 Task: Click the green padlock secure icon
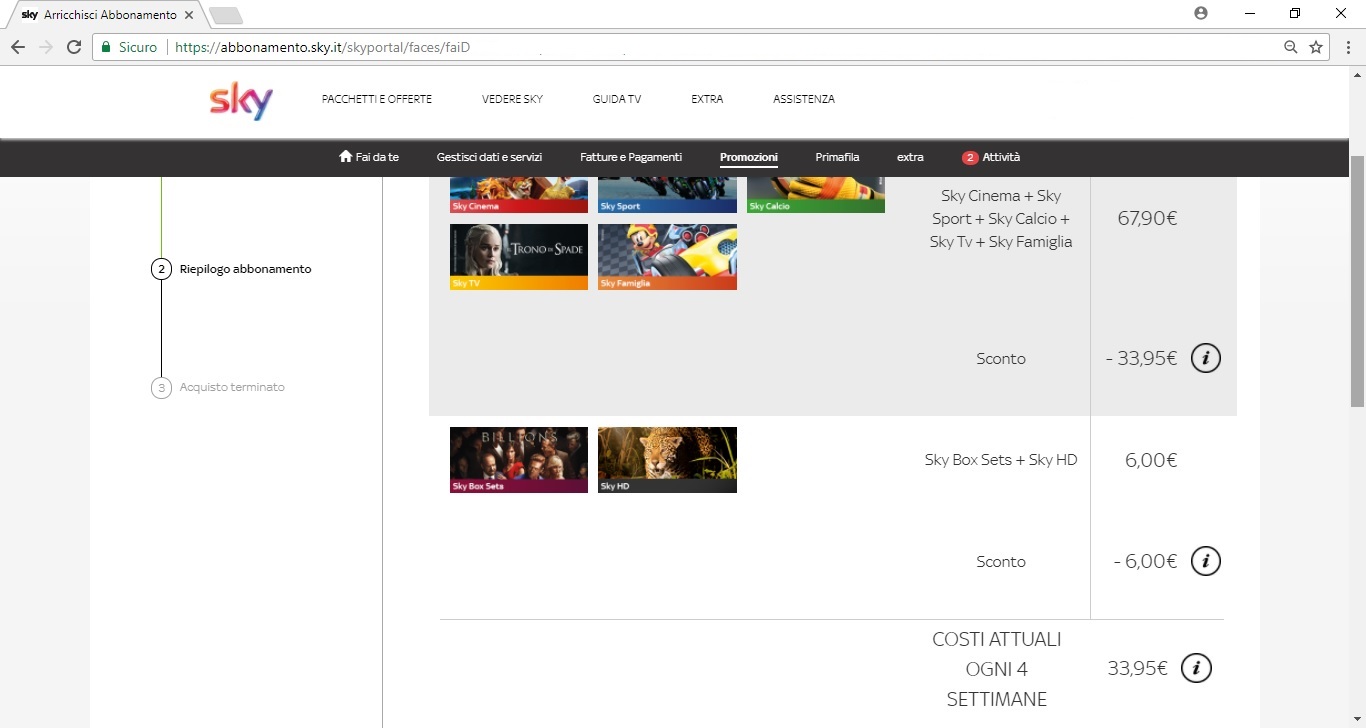106,47
